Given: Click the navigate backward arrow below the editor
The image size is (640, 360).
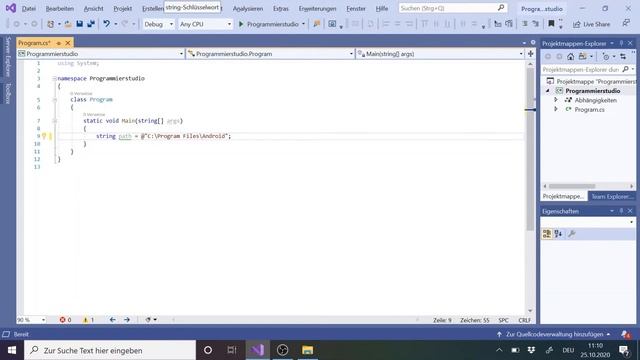Looking at the screenshot, I should (113, 320).
